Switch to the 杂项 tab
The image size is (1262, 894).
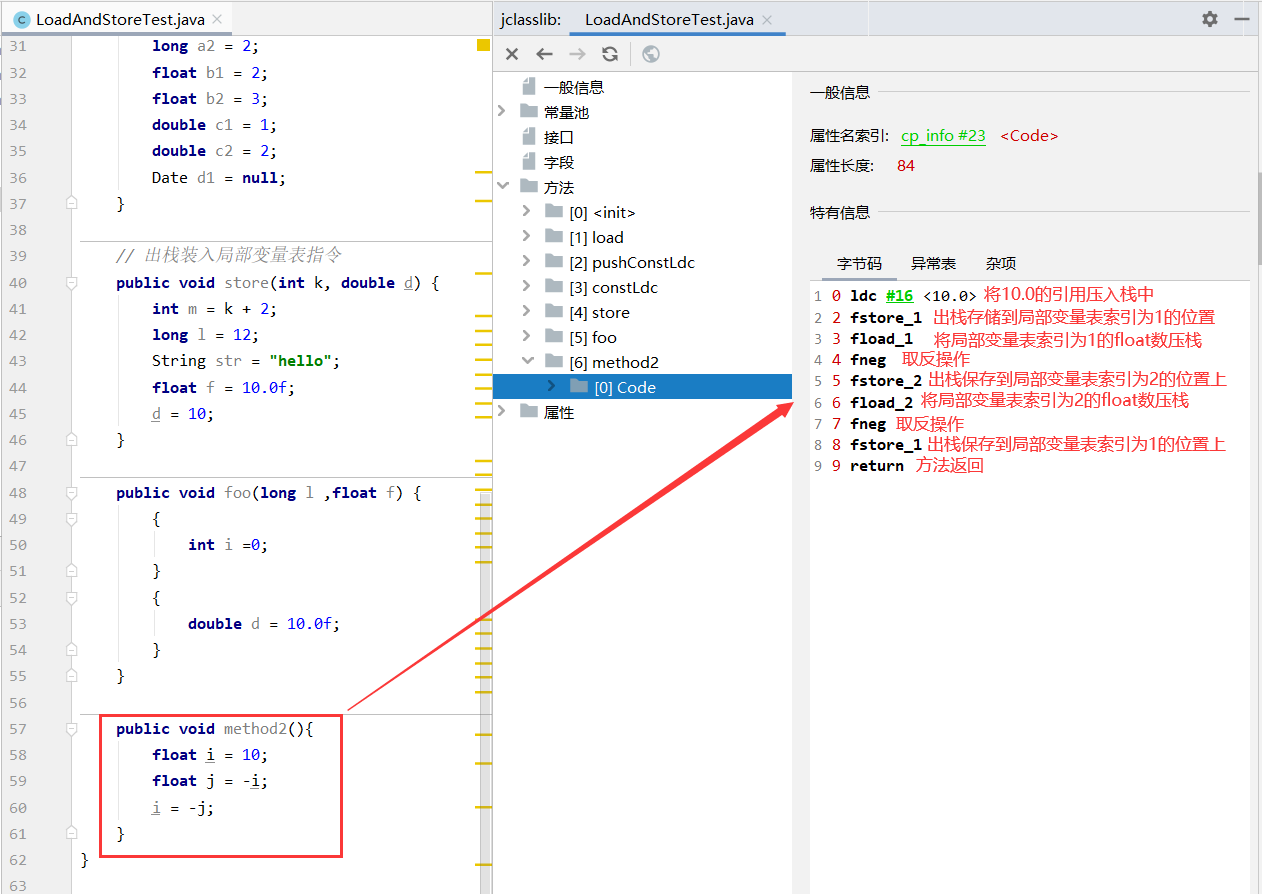click(1001, 264)
